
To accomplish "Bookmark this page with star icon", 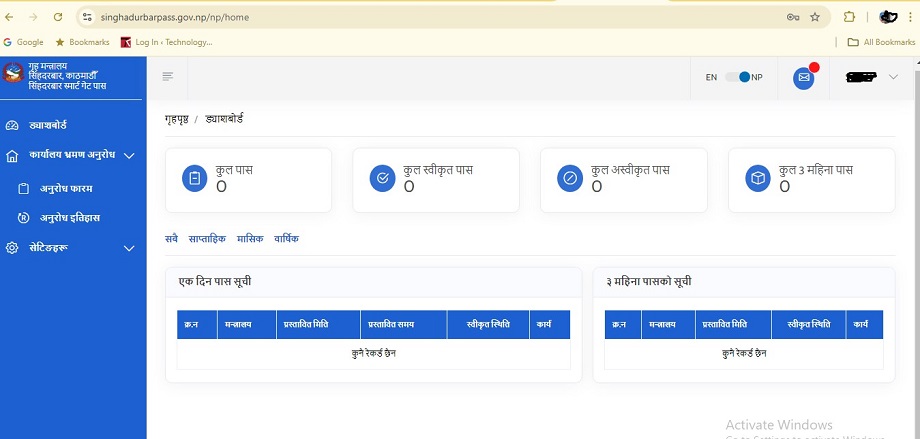I will point(815,17).
